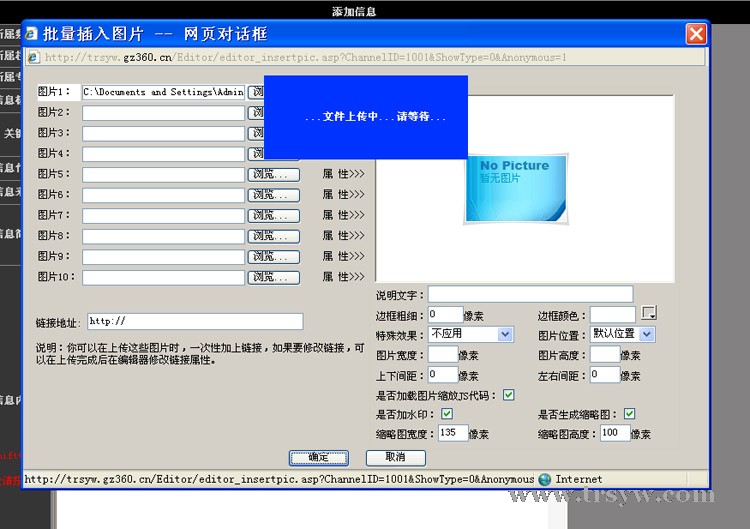Click into the 说明文字 caption field

click(x=530, y=294)
